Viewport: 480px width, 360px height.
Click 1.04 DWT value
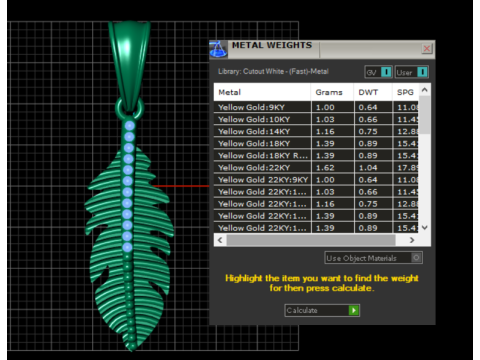pyautogui.click(x=368, y=168)
